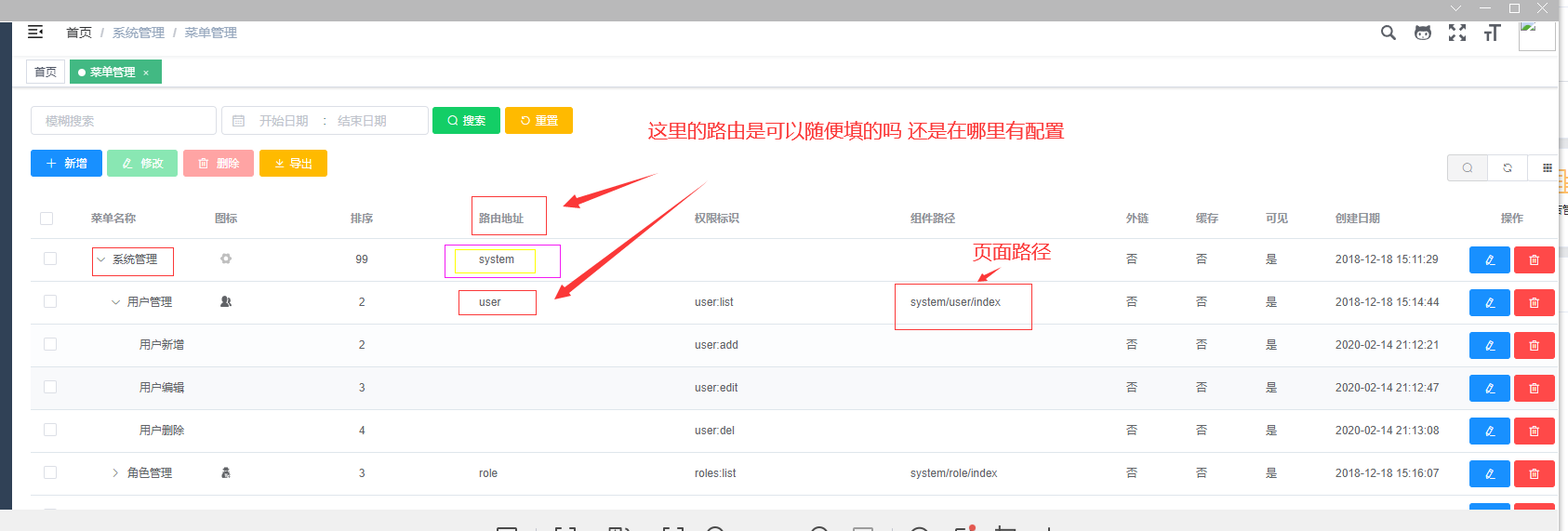The height and width of the screenshot is (531, 1568).
Task: Switch to the 首页 tab
Action: tap(46, 73)
